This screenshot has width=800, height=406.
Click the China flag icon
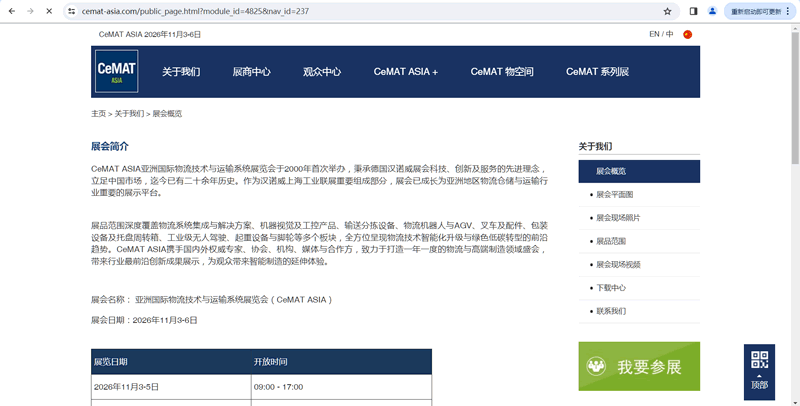[x=687, y=34]
